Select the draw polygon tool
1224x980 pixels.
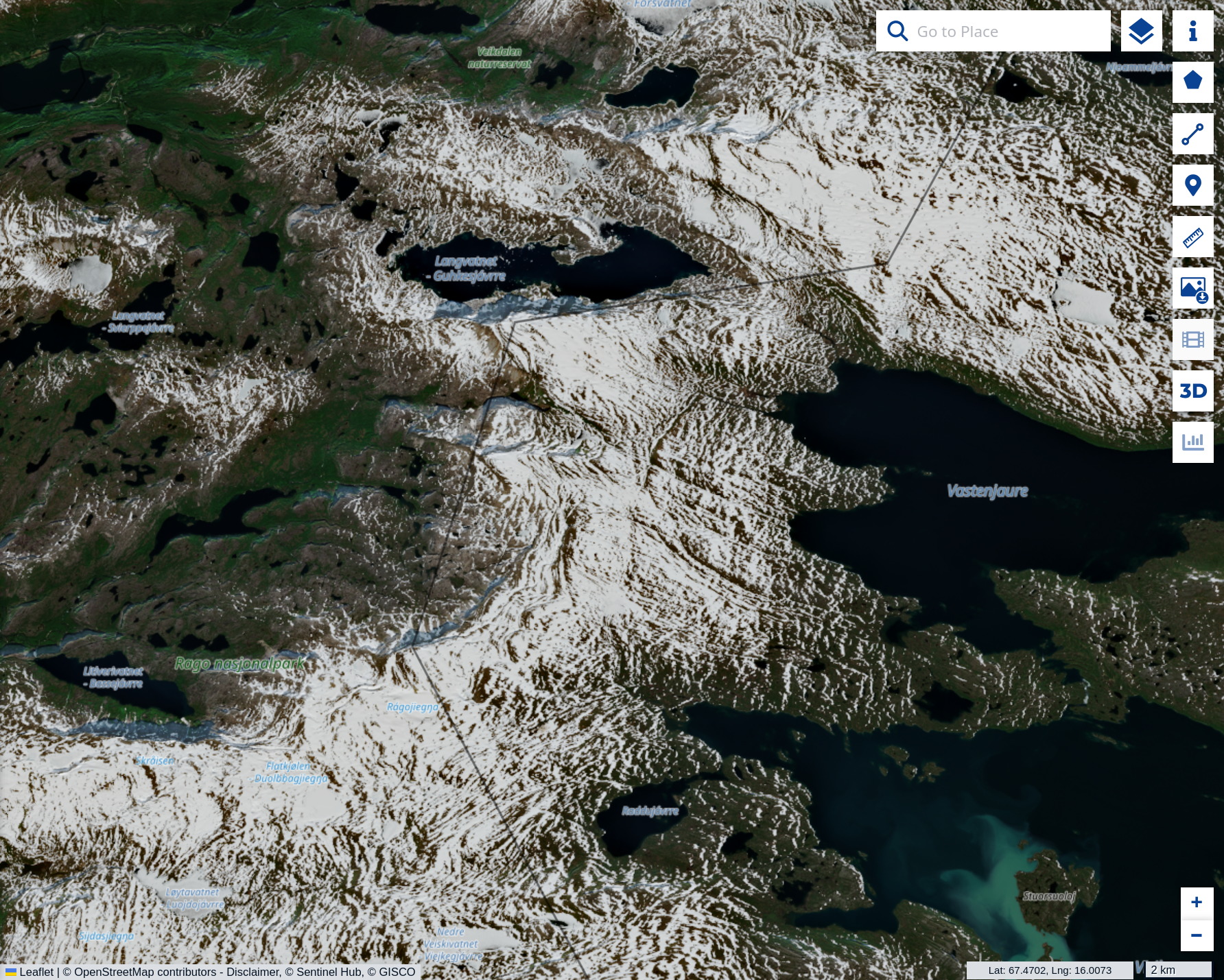point(1192,82)
